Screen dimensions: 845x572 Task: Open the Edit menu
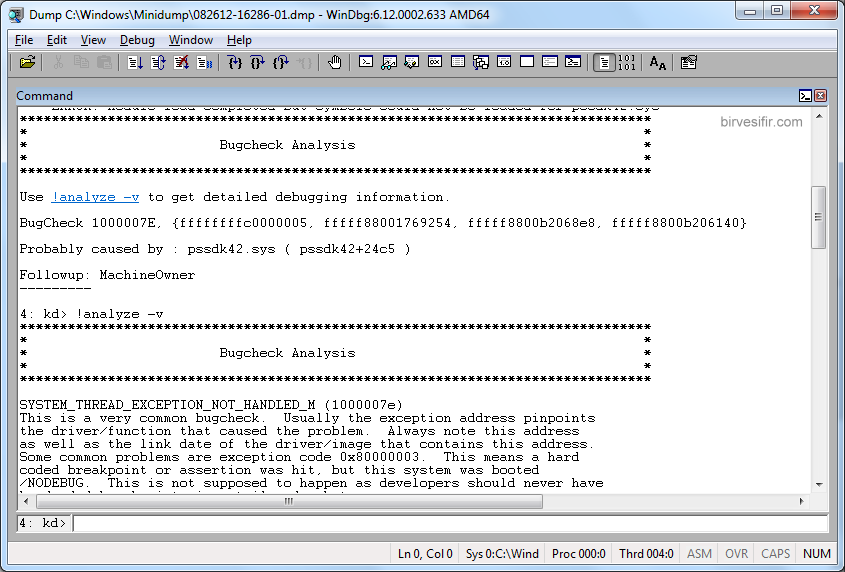click(57, 40)
